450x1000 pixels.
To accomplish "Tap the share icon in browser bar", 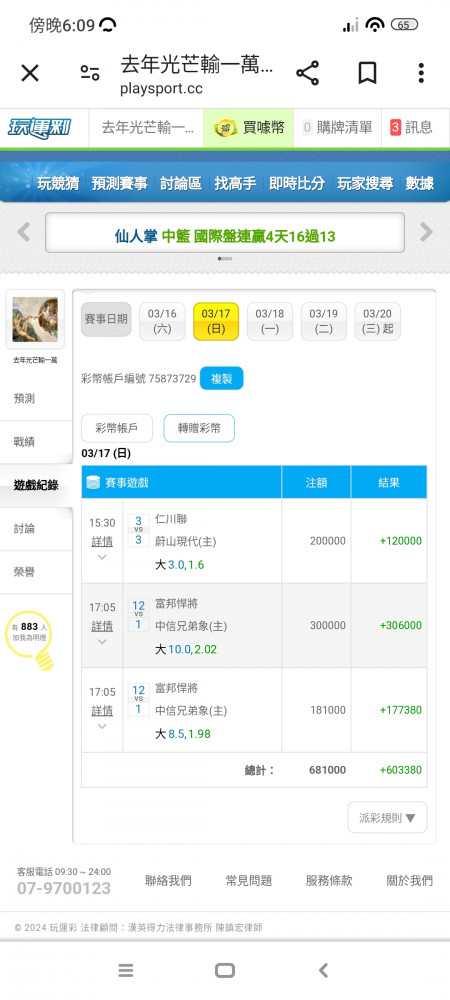I will pos(307,73).
